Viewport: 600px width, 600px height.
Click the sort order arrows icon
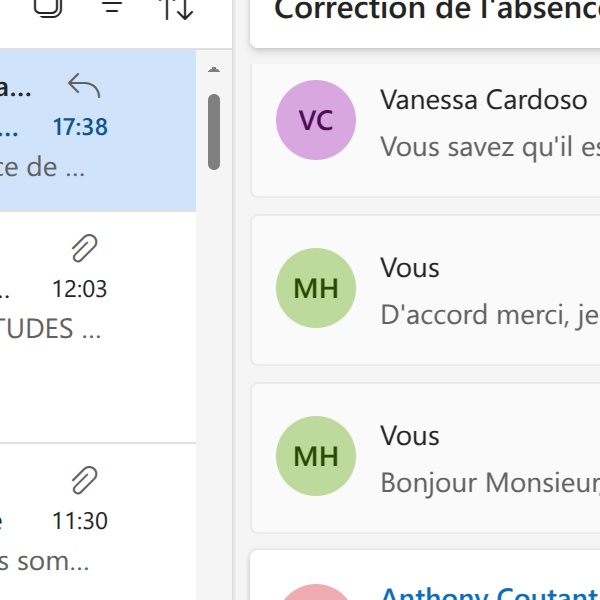click(x=176, y=6)
